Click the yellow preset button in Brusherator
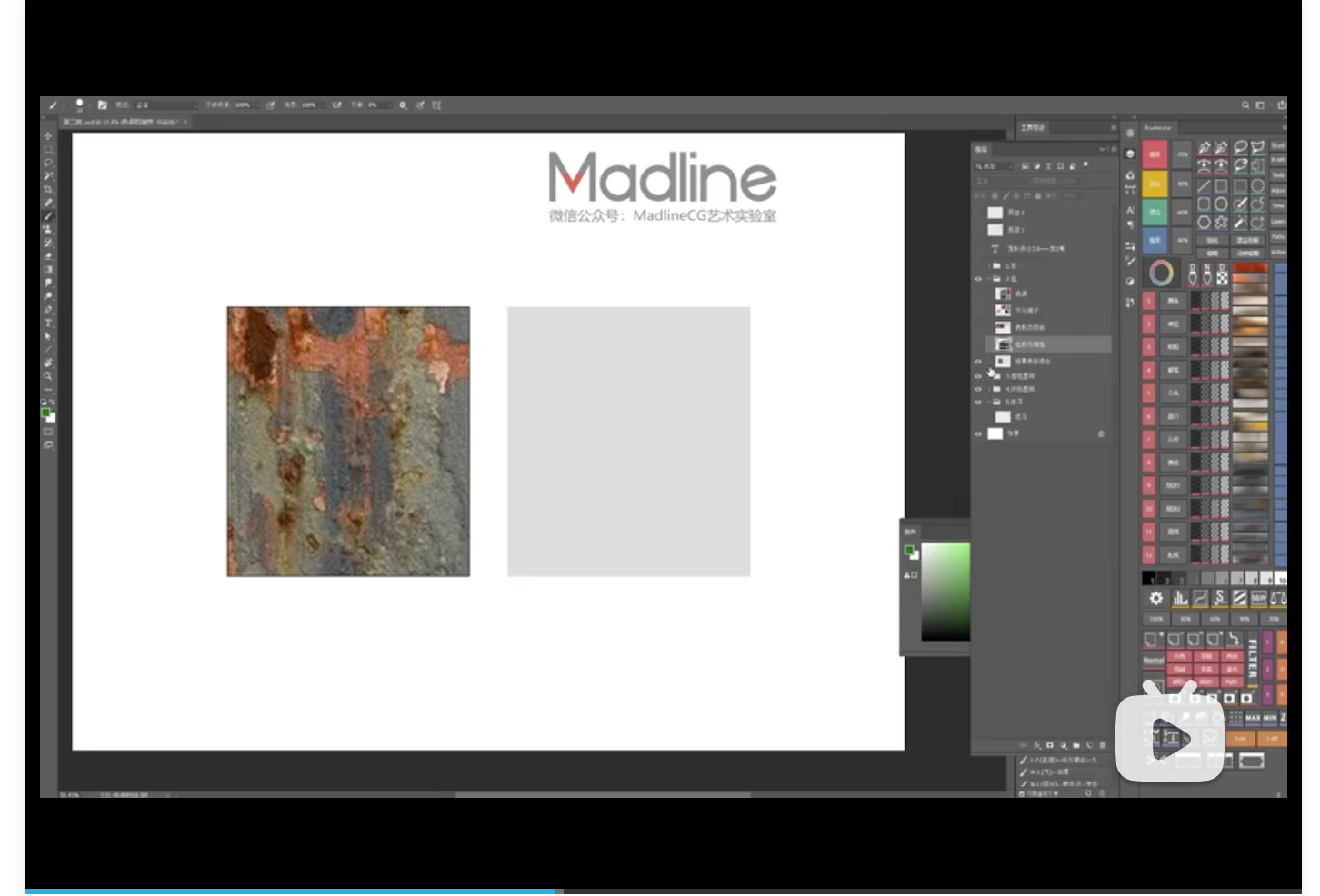The image size is (1320, 896). click(1155, 184)
